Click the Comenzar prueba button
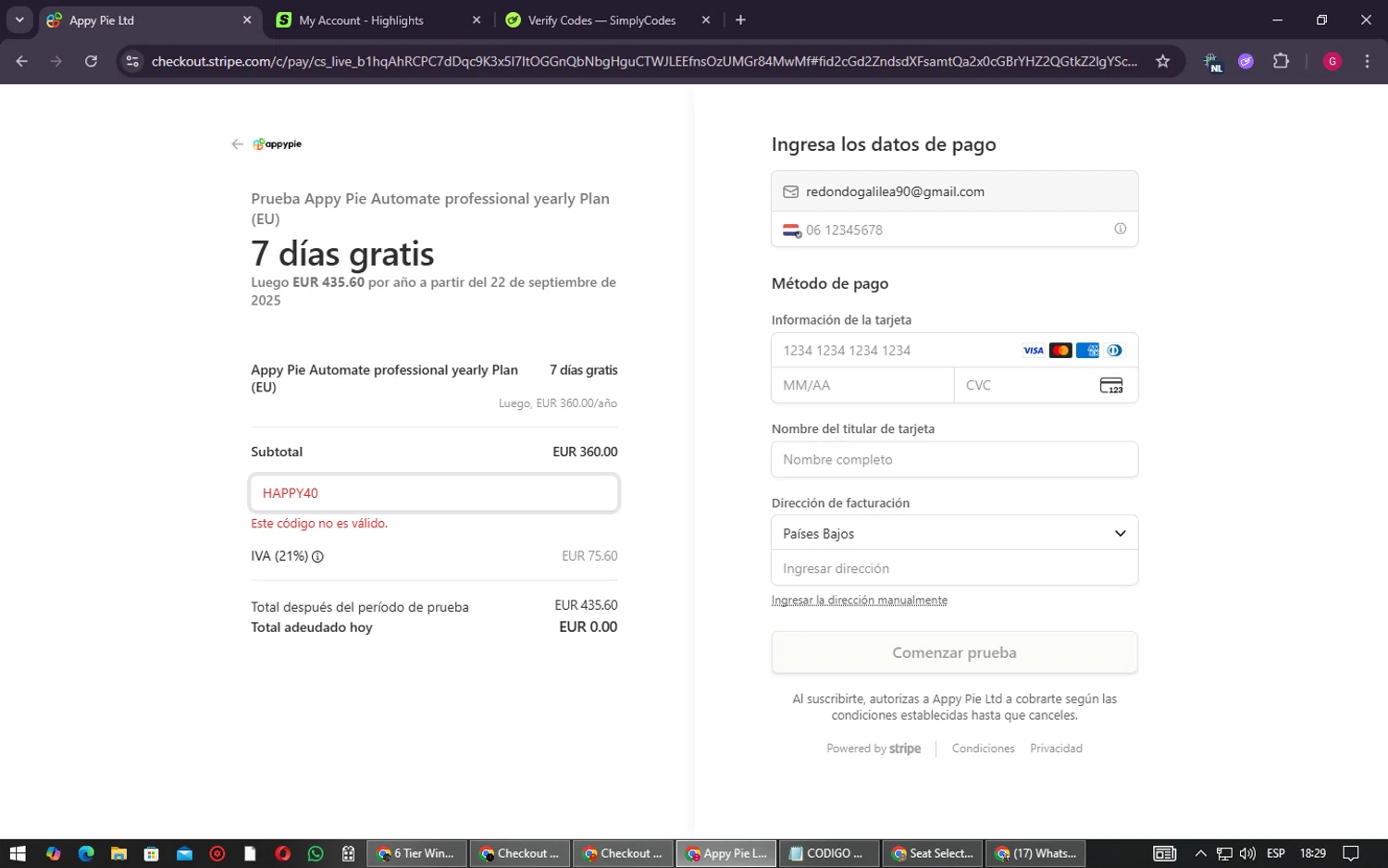The image size is (1388, 868). tap(954, 653)
